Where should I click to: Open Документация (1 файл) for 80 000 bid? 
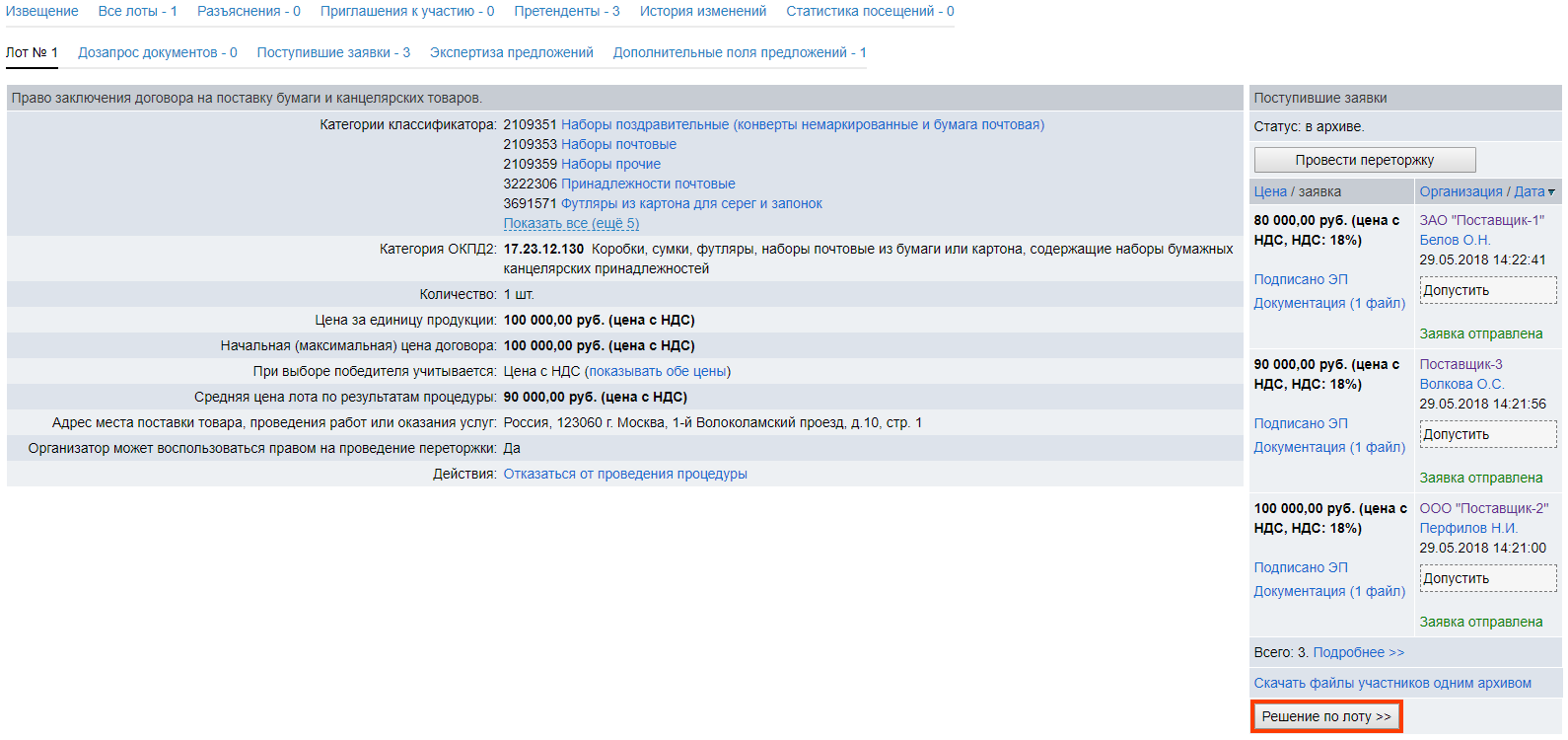point(1328,303)
